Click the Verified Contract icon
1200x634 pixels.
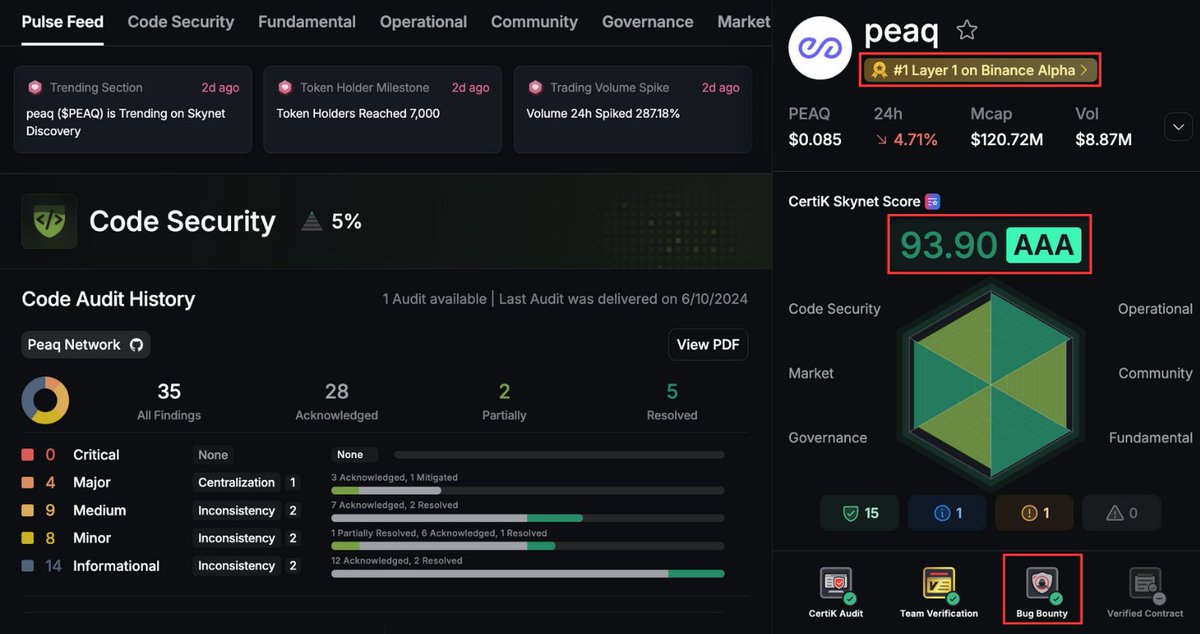tap(1144, 585)
